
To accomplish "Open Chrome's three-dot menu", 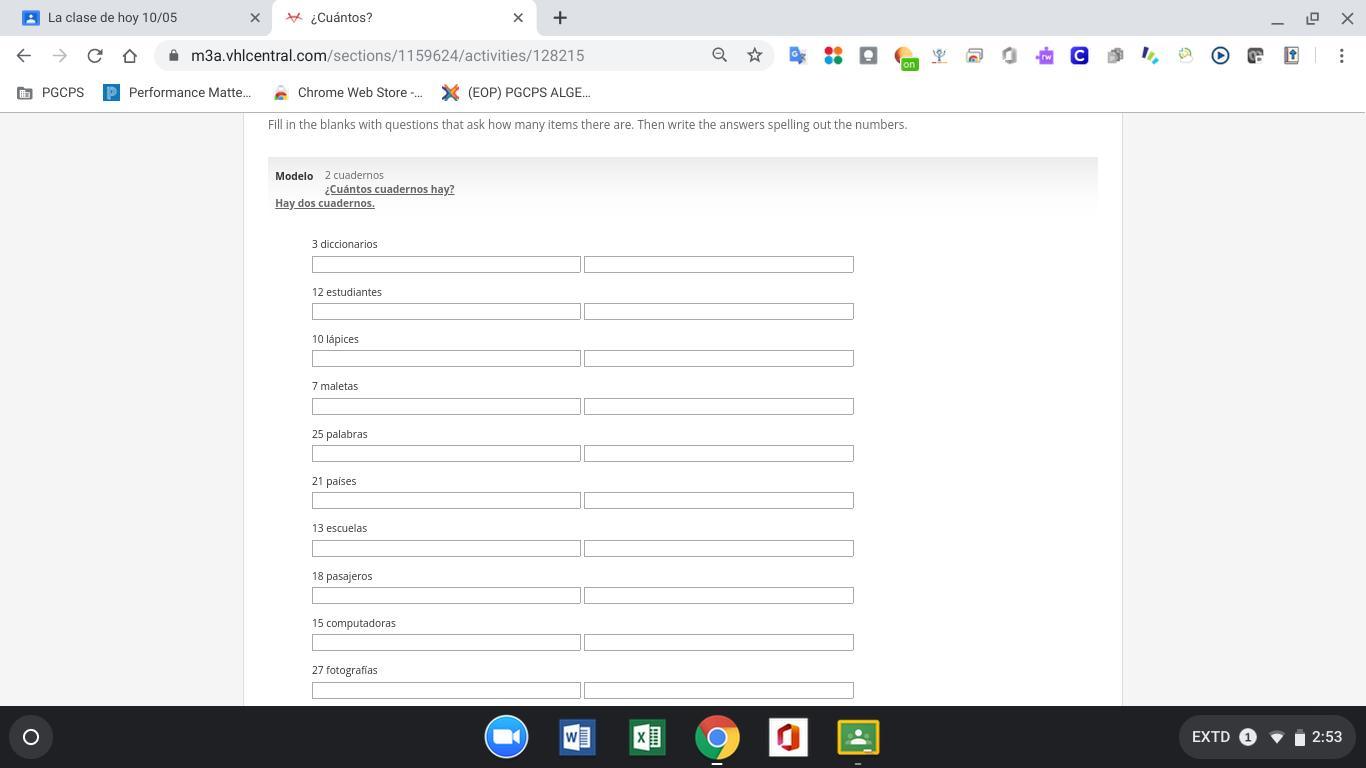I will pyautogui.click(x=1342, y=56).
